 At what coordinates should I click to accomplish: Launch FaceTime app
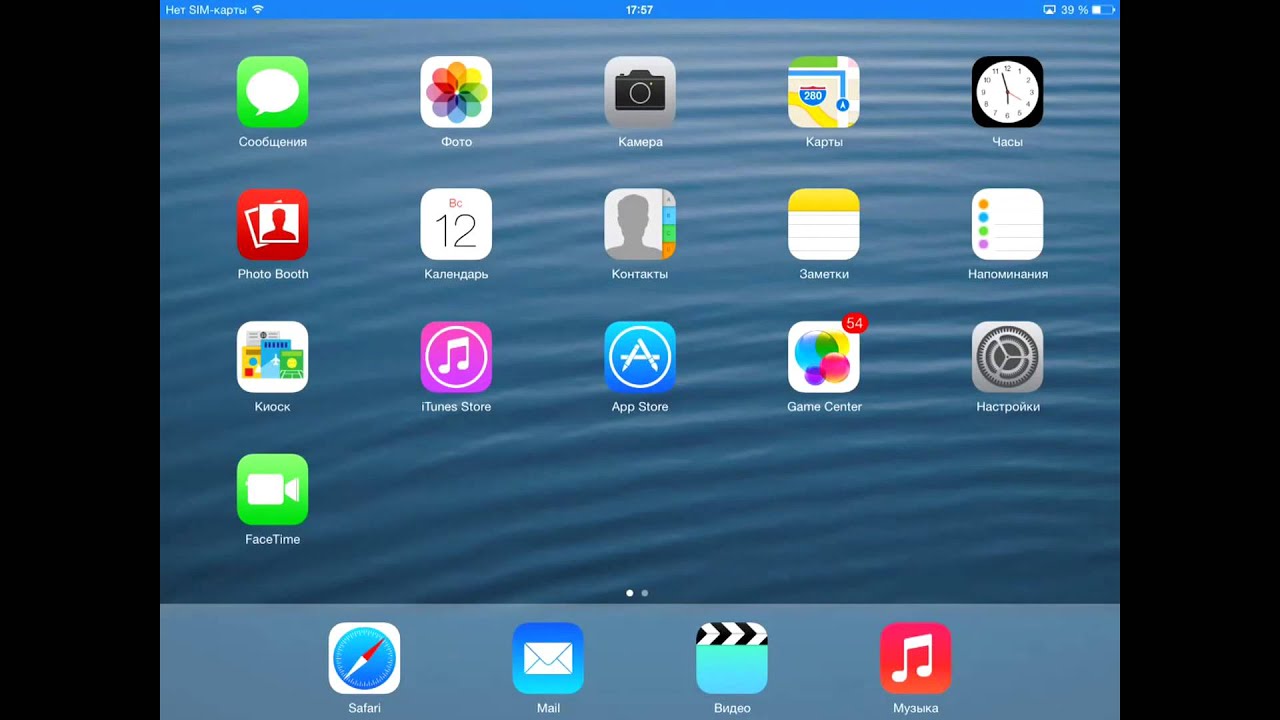[272, 490]
